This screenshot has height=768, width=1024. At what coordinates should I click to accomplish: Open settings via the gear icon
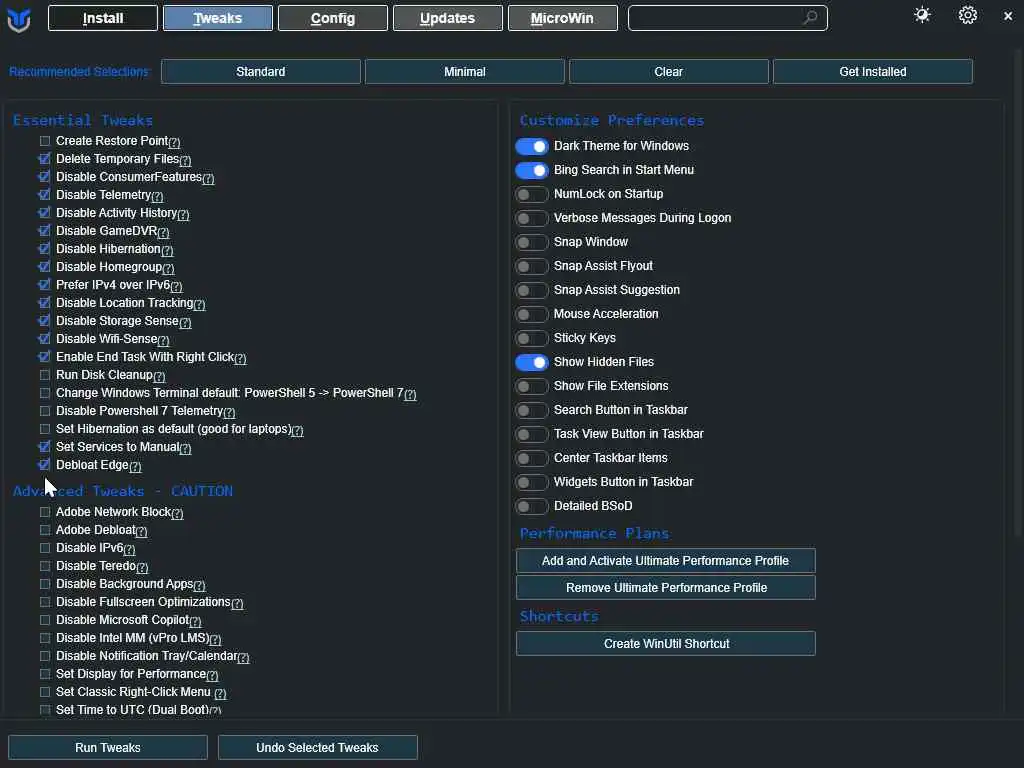967,16
